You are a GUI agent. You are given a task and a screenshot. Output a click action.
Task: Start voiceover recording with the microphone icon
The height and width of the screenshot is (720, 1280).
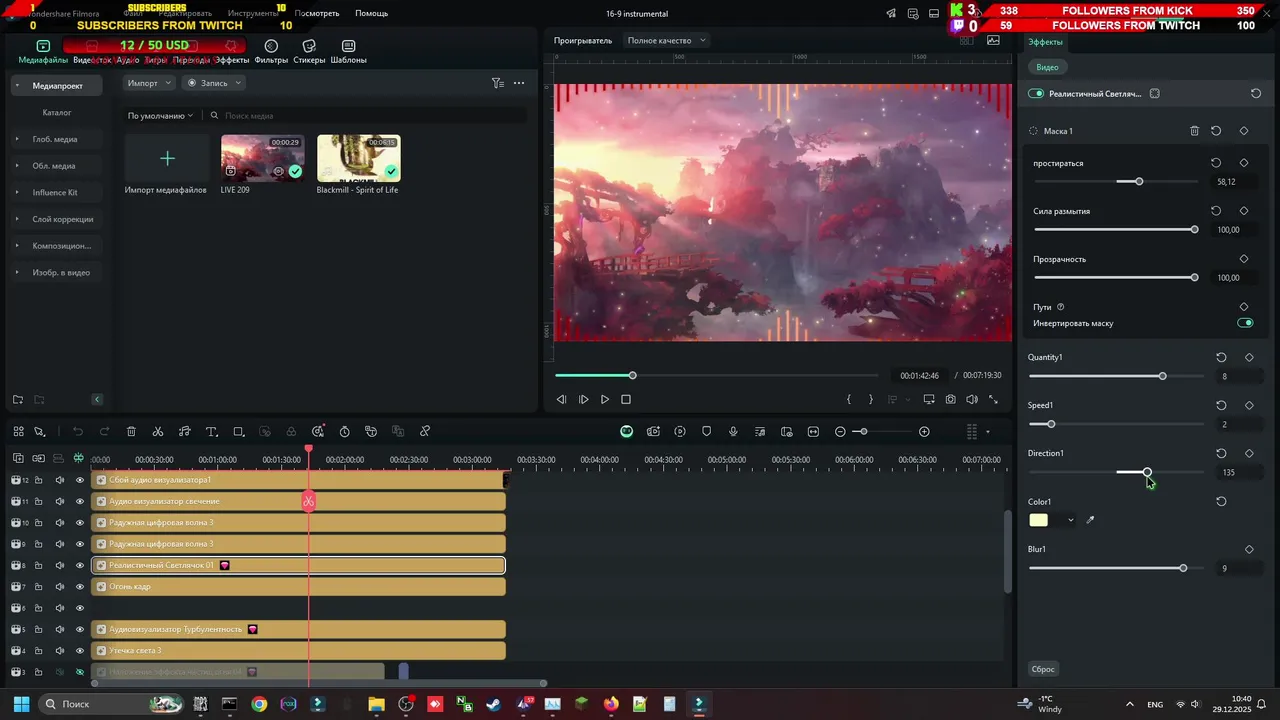tap(733, 432)
